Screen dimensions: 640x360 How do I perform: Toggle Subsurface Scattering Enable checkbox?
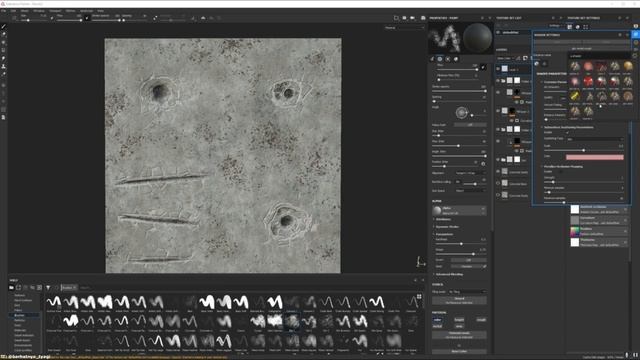pyautogui.click(x=567, y=132)
